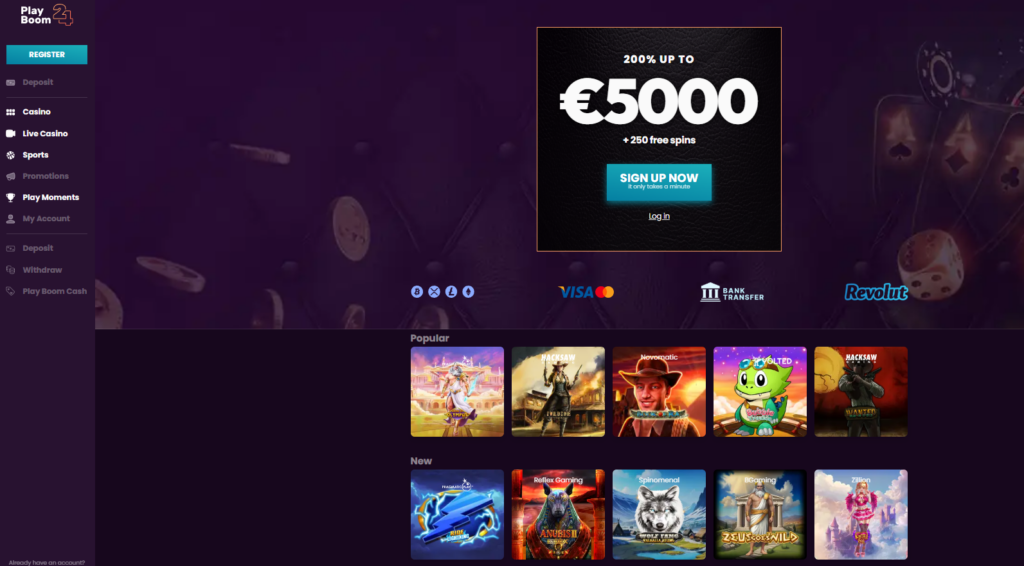Select the Ethereum payment icon
The image size is (1024, 566).
[468, 292]
